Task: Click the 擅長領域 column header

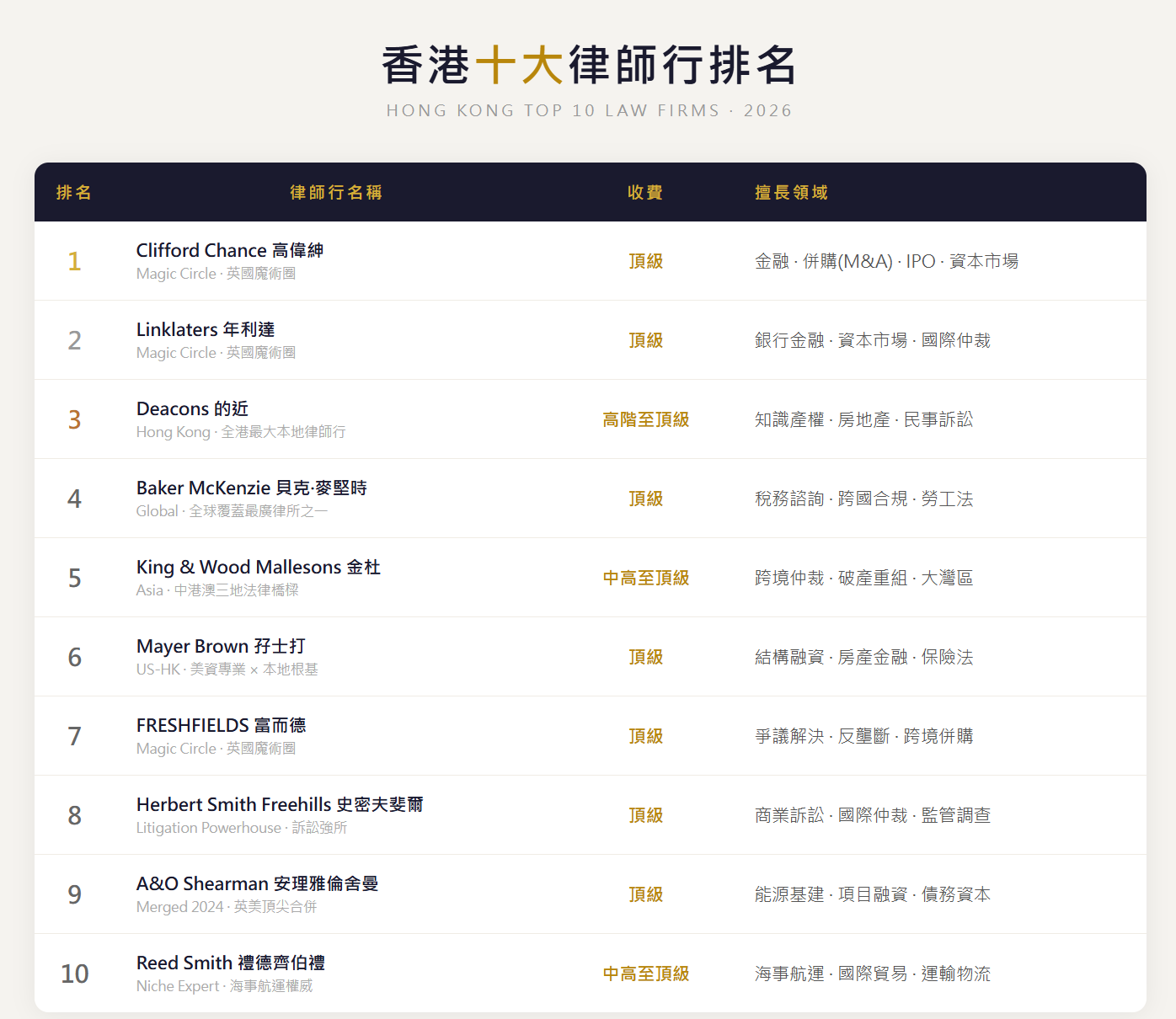Action: tap(791, 192)
